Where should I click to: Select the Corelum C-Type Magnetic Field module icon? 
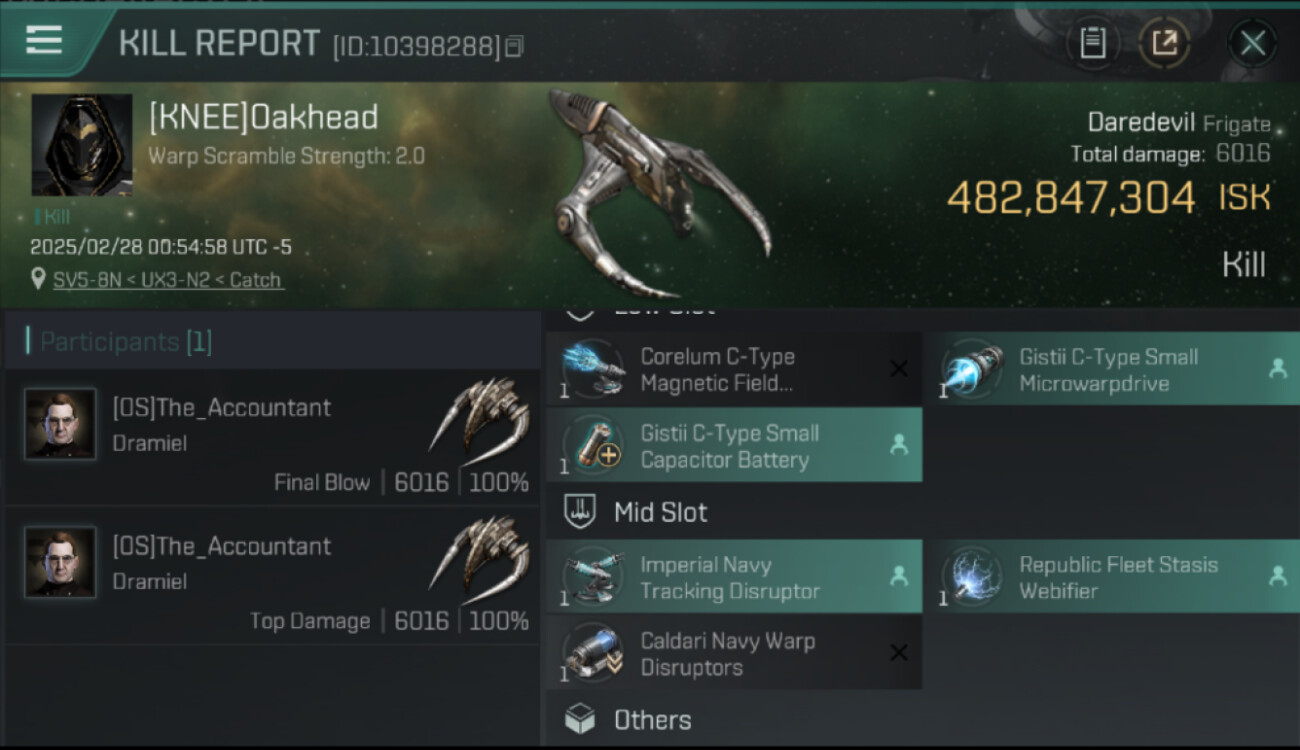click(593, 369)
